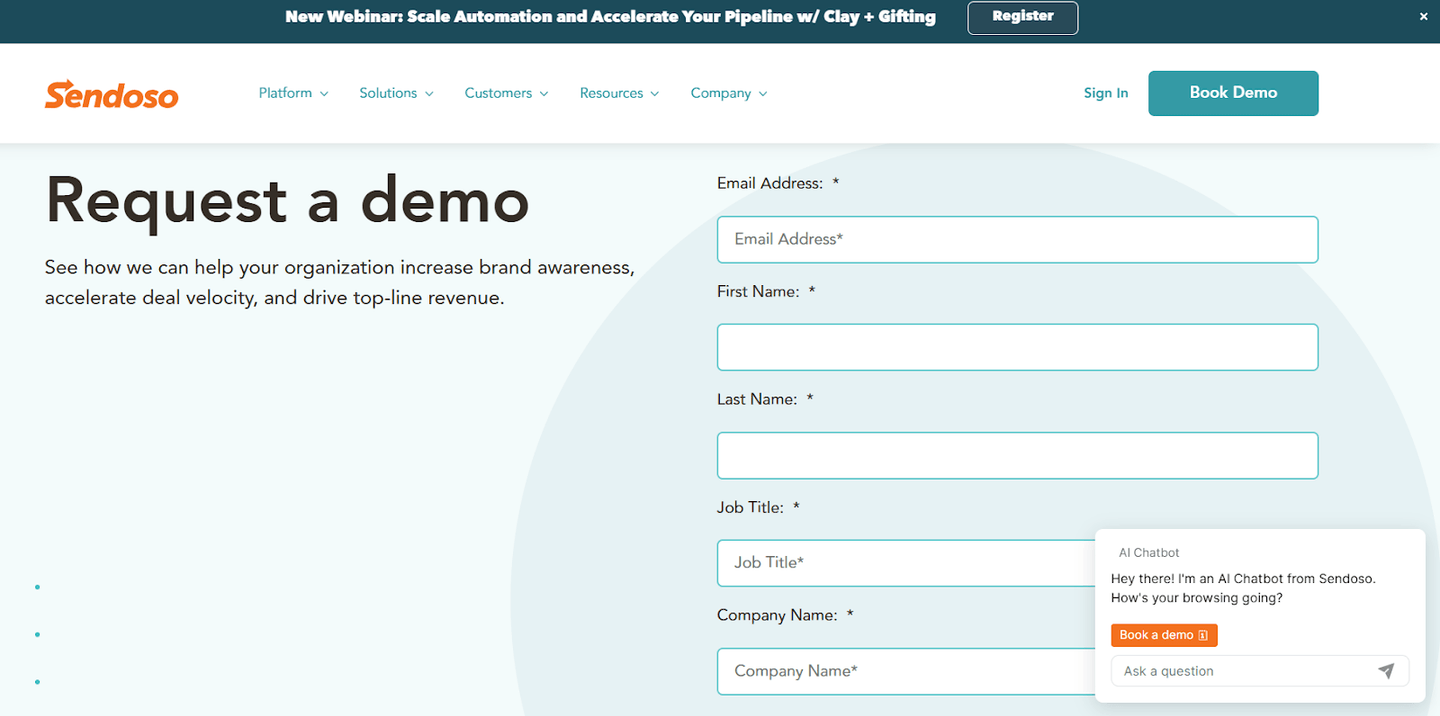Click the 'First Name:' field label
The image size is (1440, 716).
(x=766, y=291)
